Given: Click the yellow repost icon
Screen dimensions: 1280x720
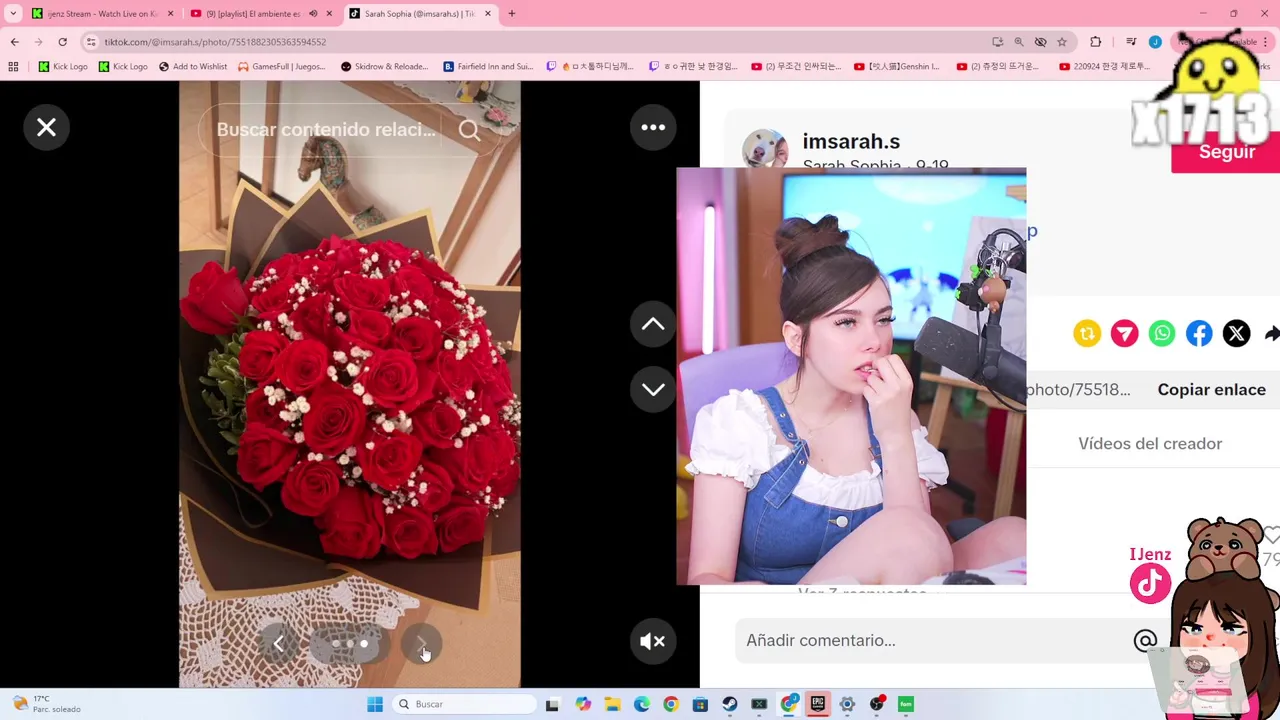Looking at the screenshot, I should click(x=1087, y=333).
